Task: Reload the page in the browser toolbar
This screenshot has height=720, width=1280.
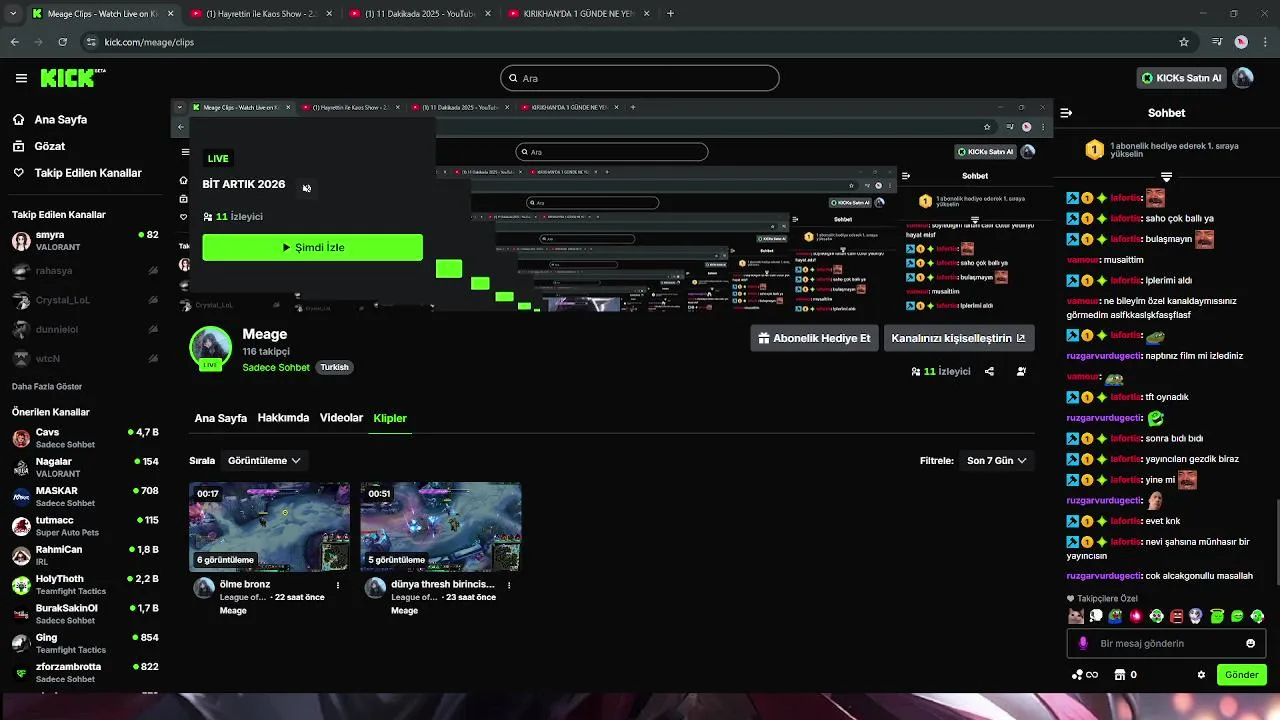Action: [62, 42]
